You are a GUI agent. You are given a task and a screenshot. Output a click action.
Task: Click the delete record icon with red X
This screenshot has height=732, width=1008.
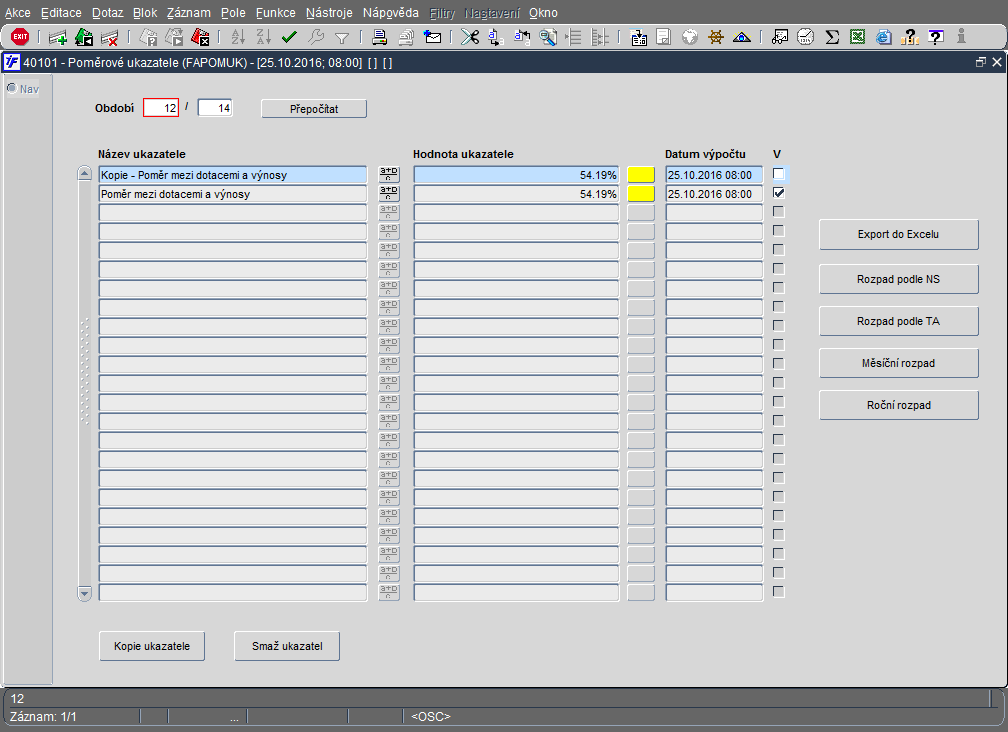(110, 37)
